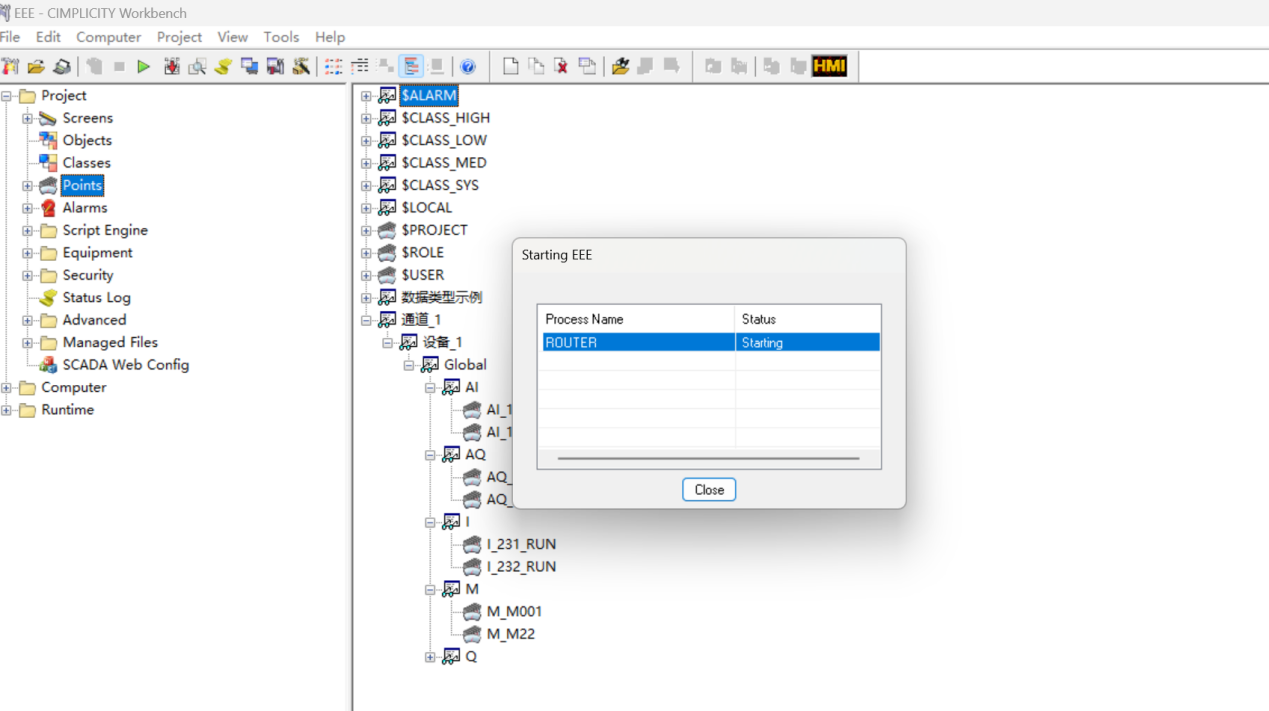1269x711 pixels.
Task: Click the SCADA Web Config icon
Action: 47,365
